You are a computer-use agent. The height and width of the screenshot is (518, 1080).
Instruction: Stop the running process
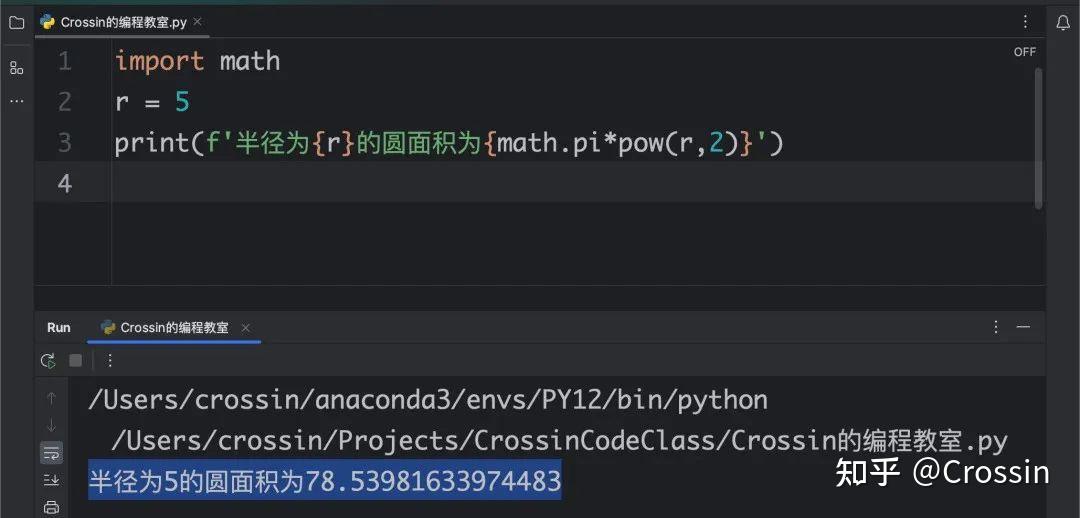pyautogui.click(x=76, y=360)
